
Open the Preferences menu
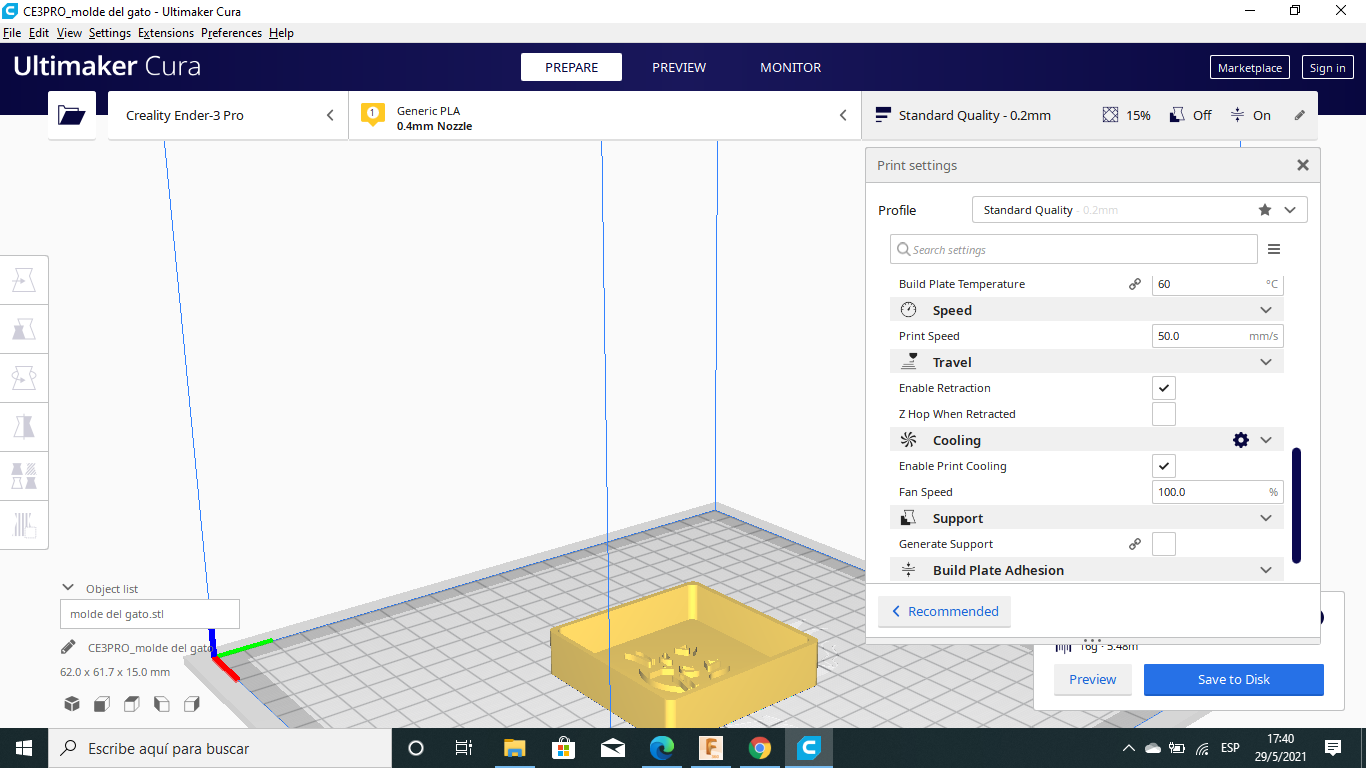[231, 33]
